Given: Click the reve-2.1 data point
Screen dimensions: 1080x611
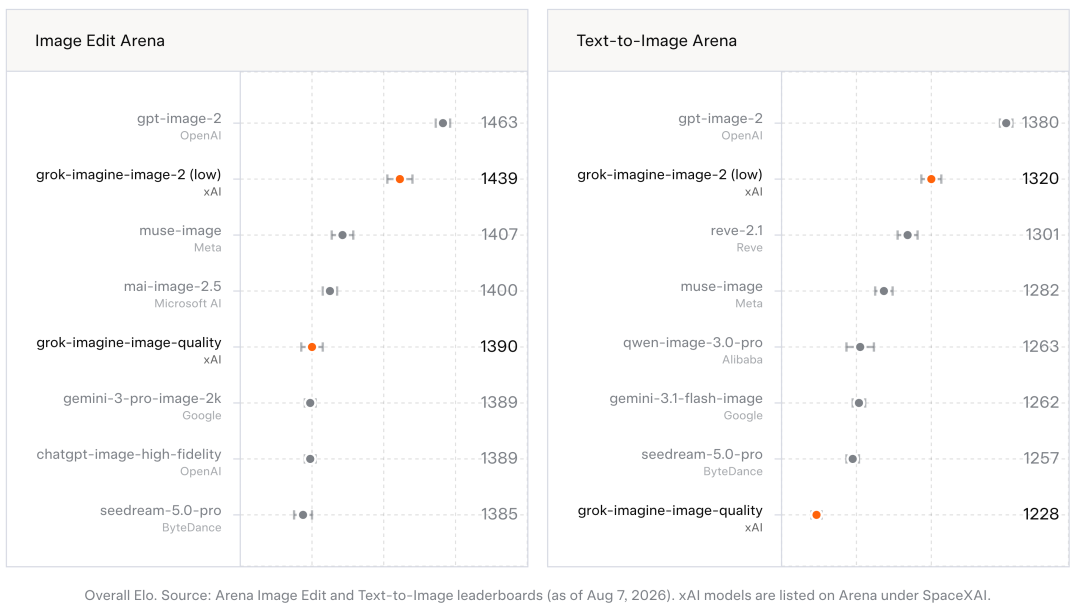Looking at the screenshot, I should tap(908, 235).
